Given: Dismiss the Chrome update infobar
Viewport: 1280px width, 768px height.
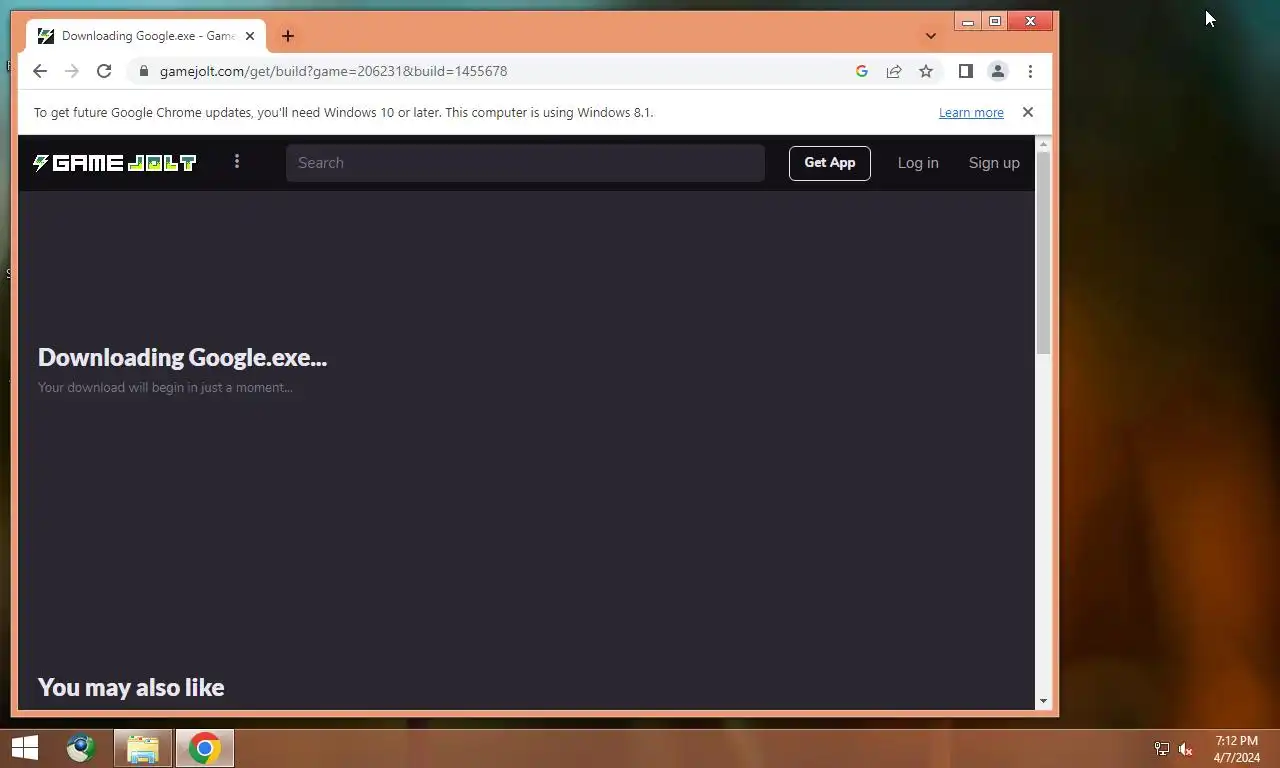Looking at the screenshot, I should (1028, 112).
